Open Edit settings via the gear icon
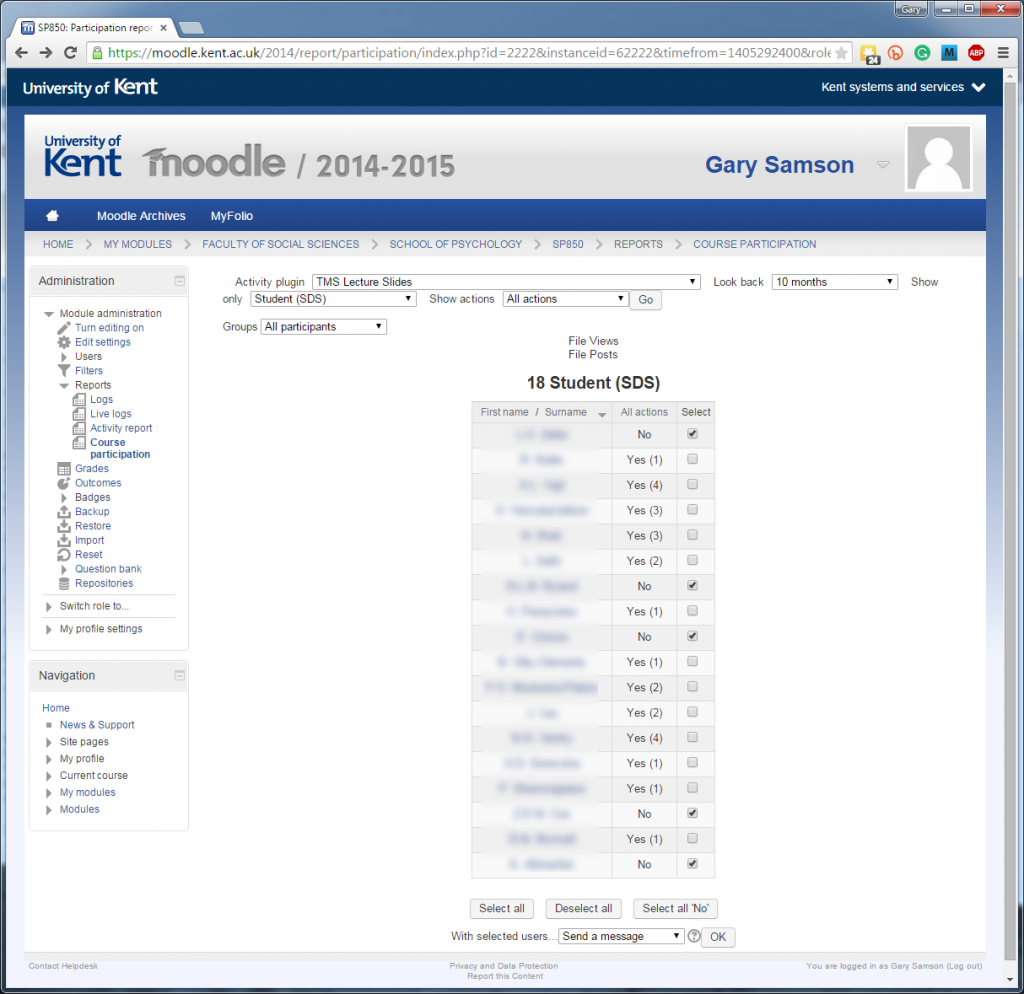The height and width of the screenshot is (994, 1024). (x=63, y=341)
